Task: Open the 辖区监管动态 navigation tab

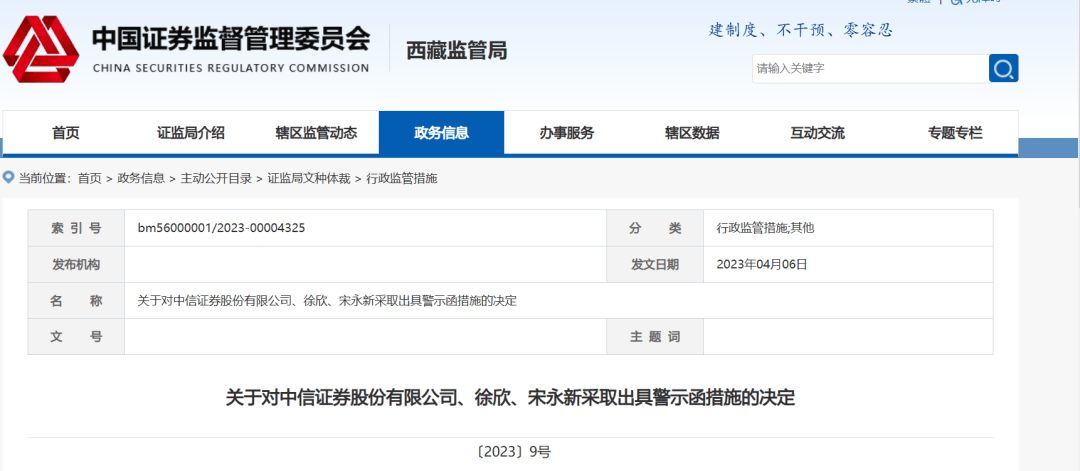Action: point(316,133)
